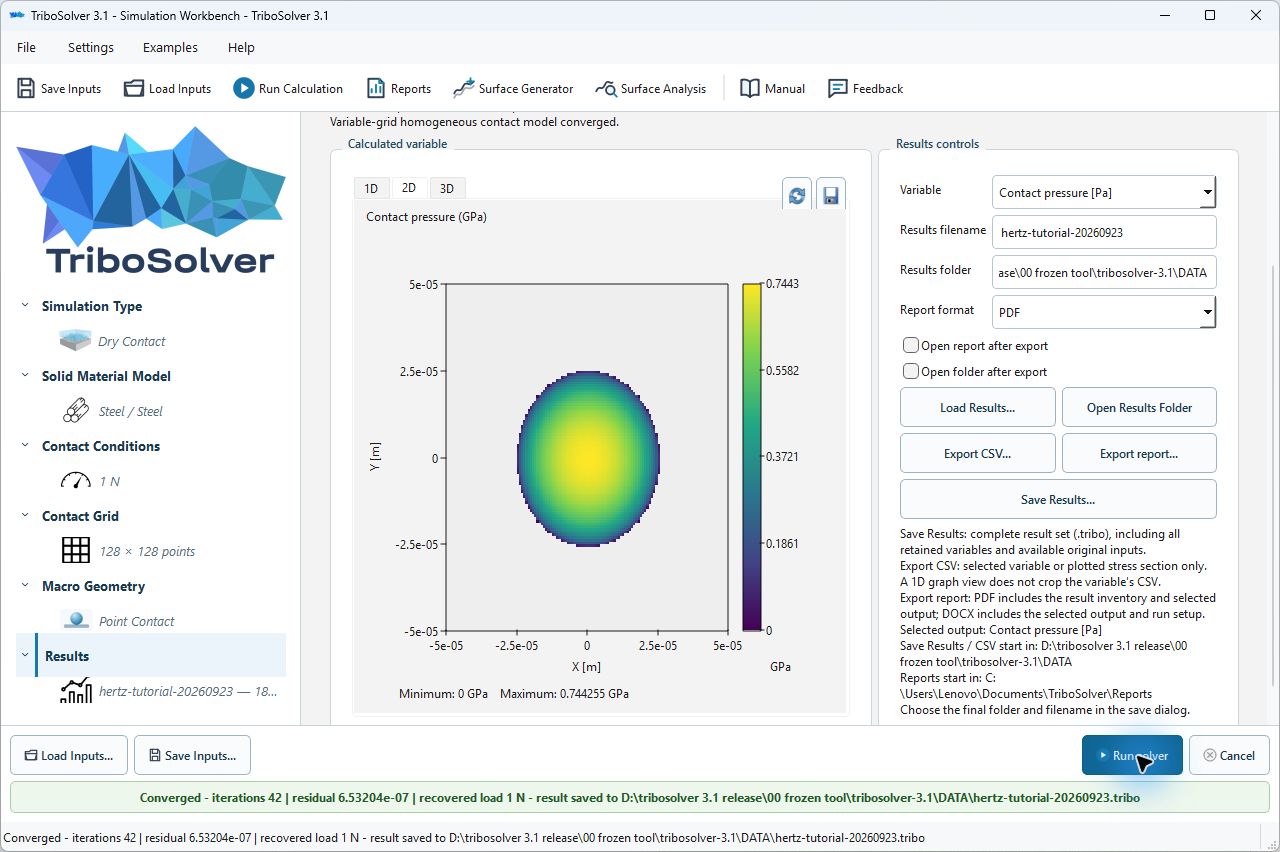Viewport: 1280px width, 852px height.
Task: Click the Cancel button
Action: point(1229,755)
